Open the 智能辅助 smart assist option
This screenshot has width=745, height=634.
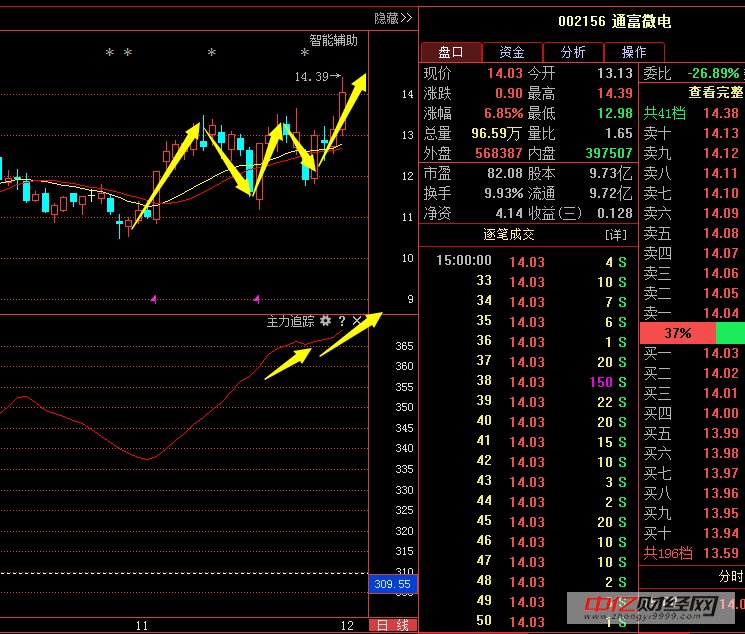click(x=333, y=41)
